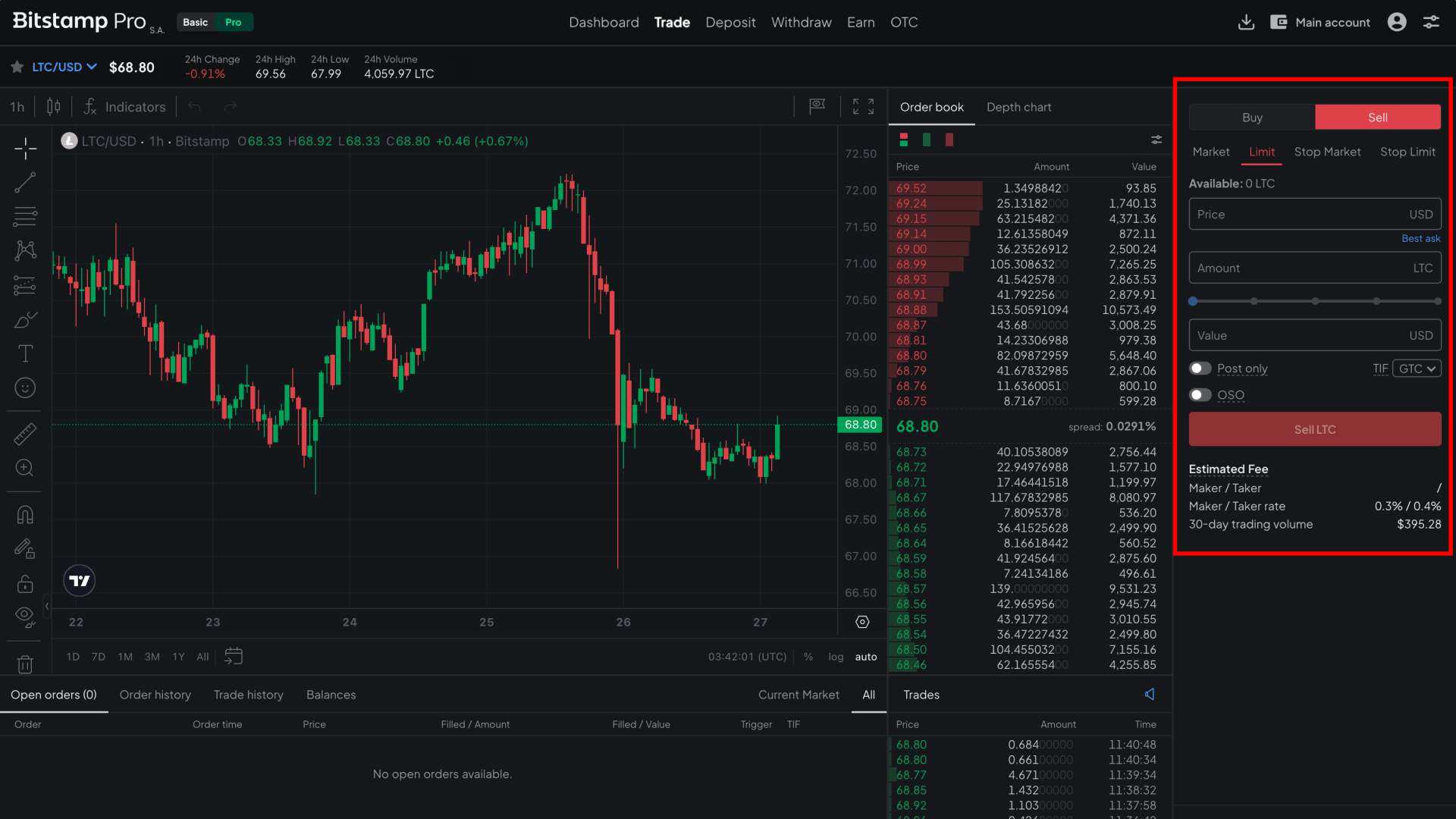Set chart range to 1Y
This screenshot has width=1456, height=819.
point(178,657)
